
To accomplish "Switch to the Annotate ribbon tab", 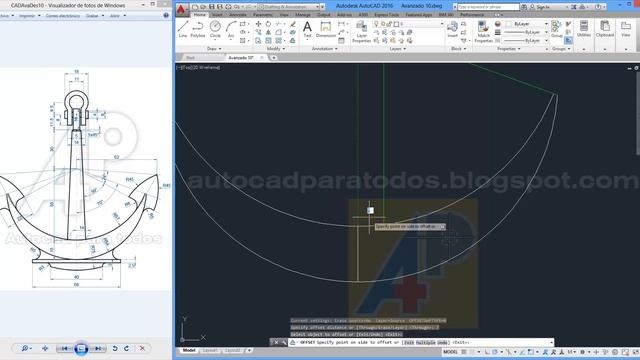I will tap(238, 15).
